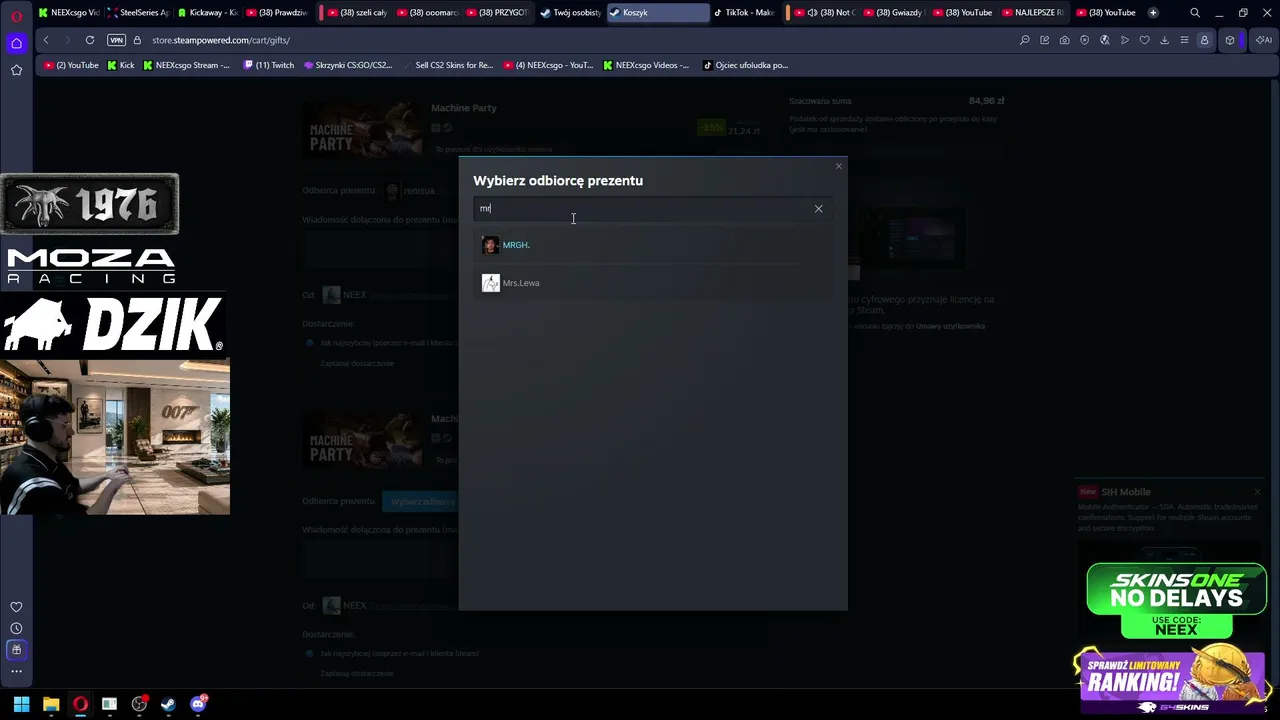Switch to the Kickaway tab

click(x=207, y=13)
